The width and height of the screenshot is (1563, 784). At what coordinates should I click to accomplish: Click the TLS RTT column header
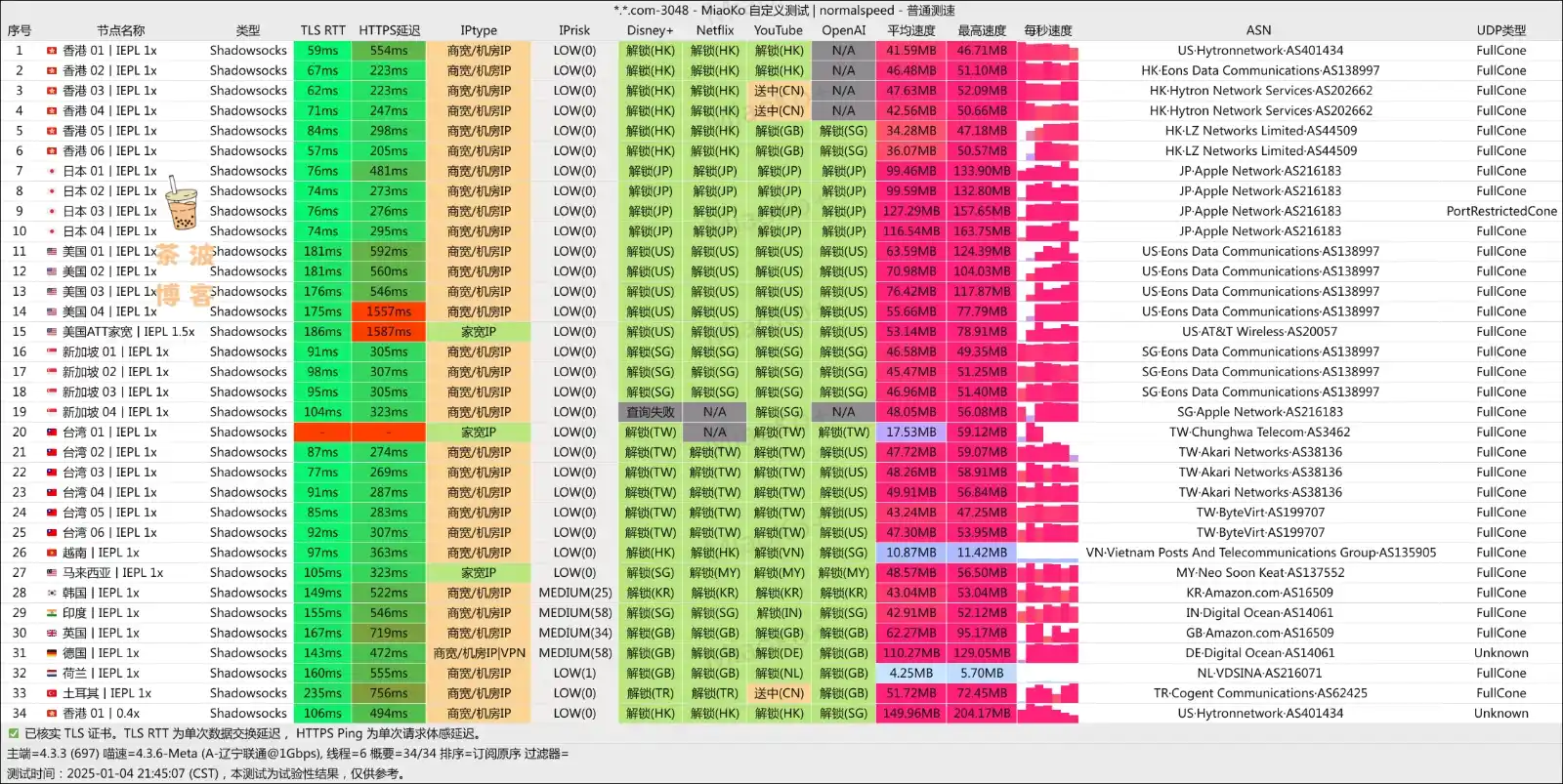pos(323,30)
